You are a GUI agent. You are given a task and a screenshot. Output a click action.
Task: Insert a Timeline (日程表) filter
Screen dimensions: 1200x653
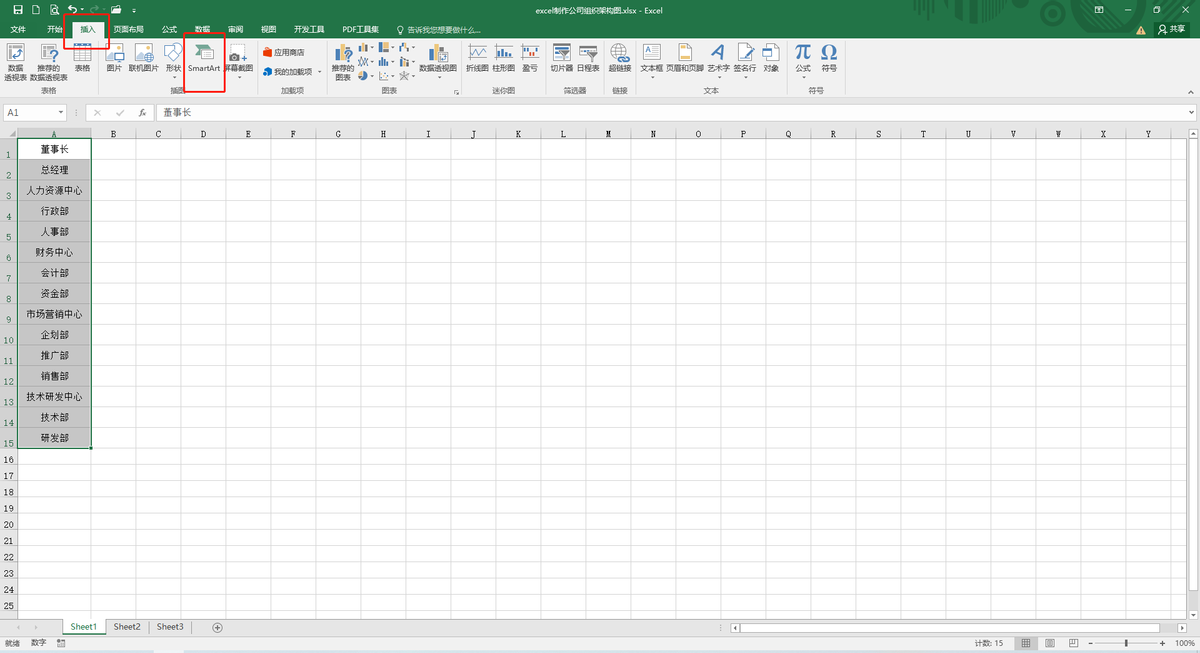pyautogui.click(x=588, y=58)
